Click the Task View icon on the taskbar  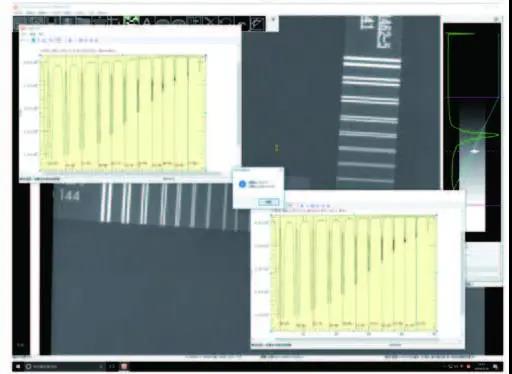click(x=112, y=366)
